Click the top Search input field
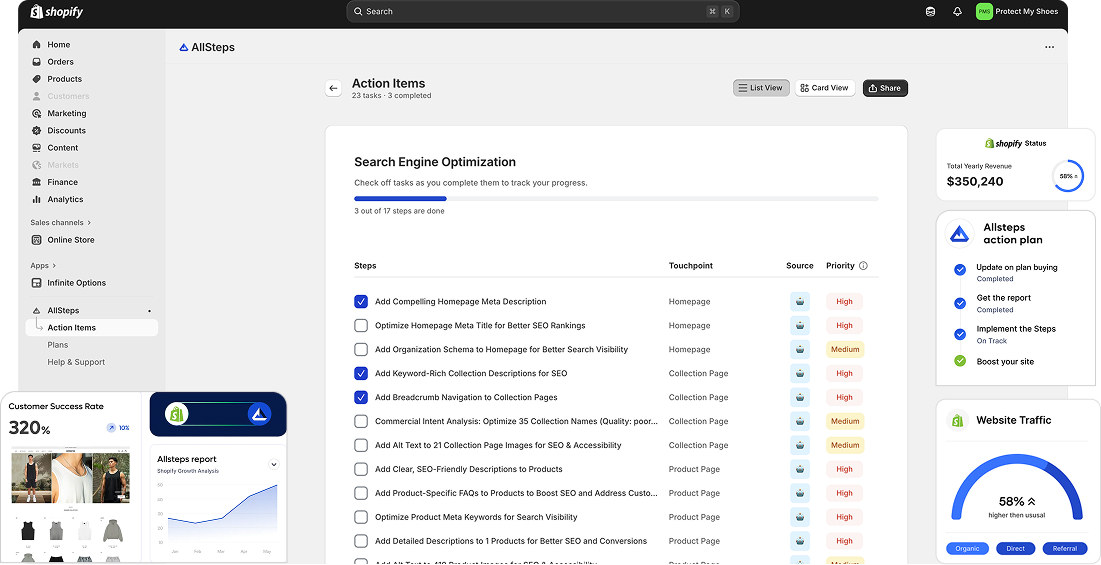Viewport: 1101px width, 565px height. coord(540,12)
